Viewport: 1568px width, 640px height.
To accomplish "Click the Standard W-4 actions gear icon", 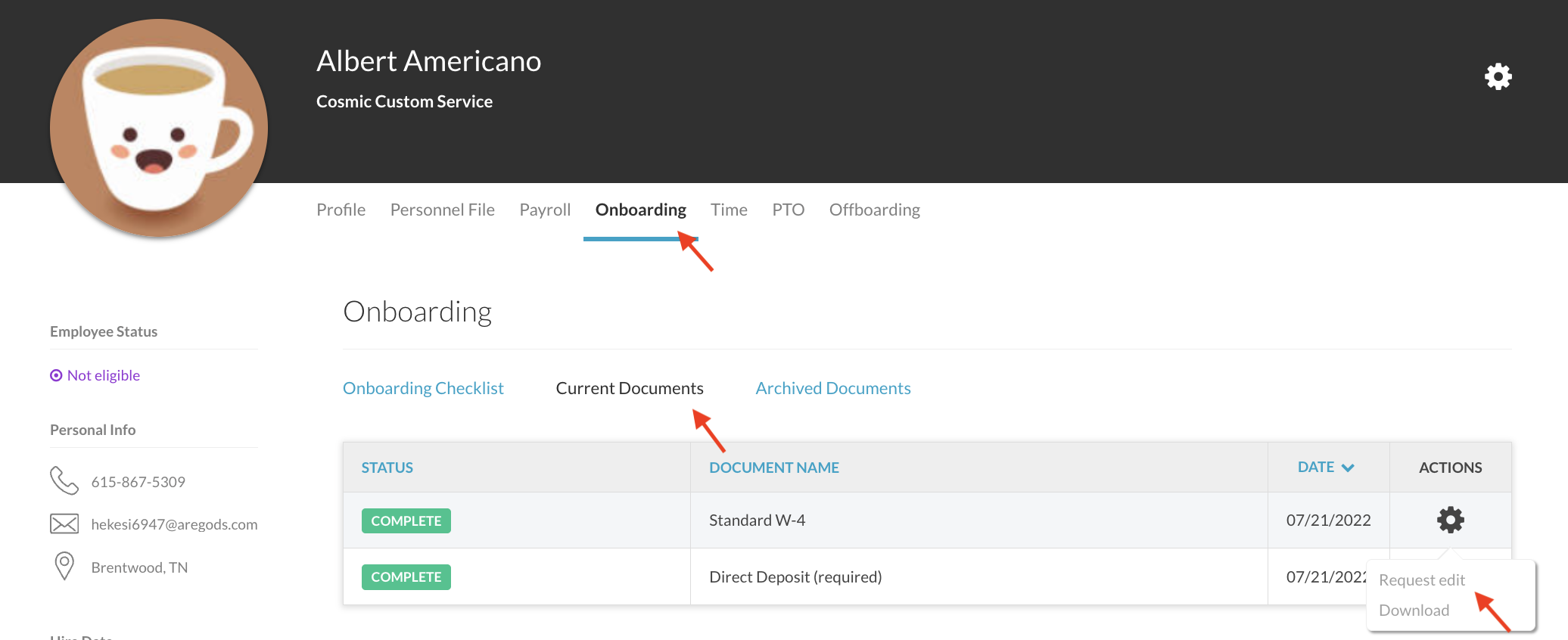I will [1450, 520].
